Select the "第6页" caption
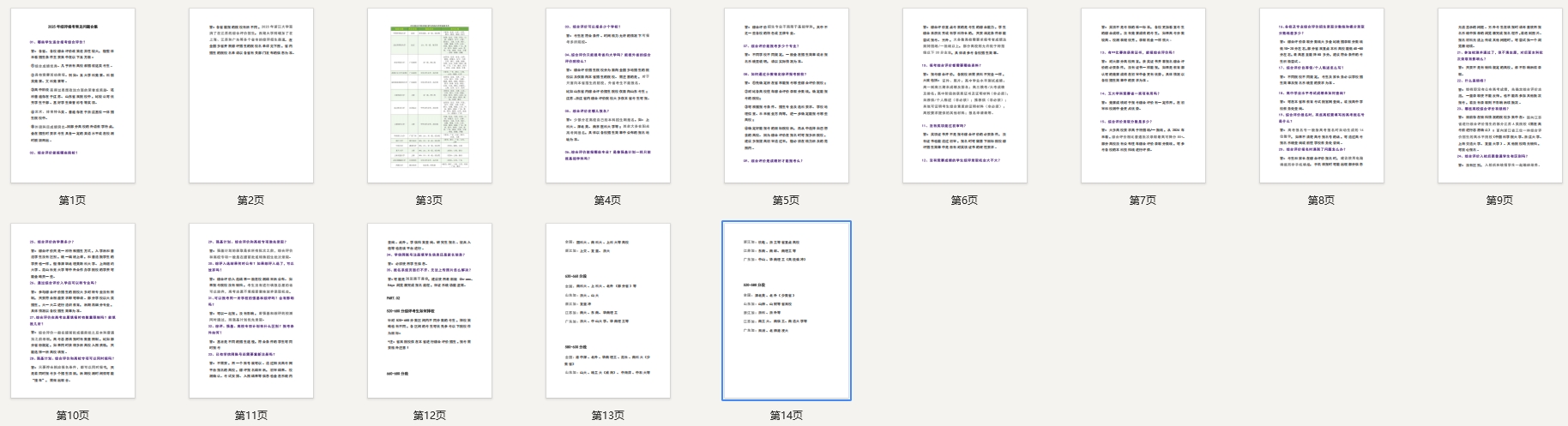 pyautogui.click(x=965, y=201)
